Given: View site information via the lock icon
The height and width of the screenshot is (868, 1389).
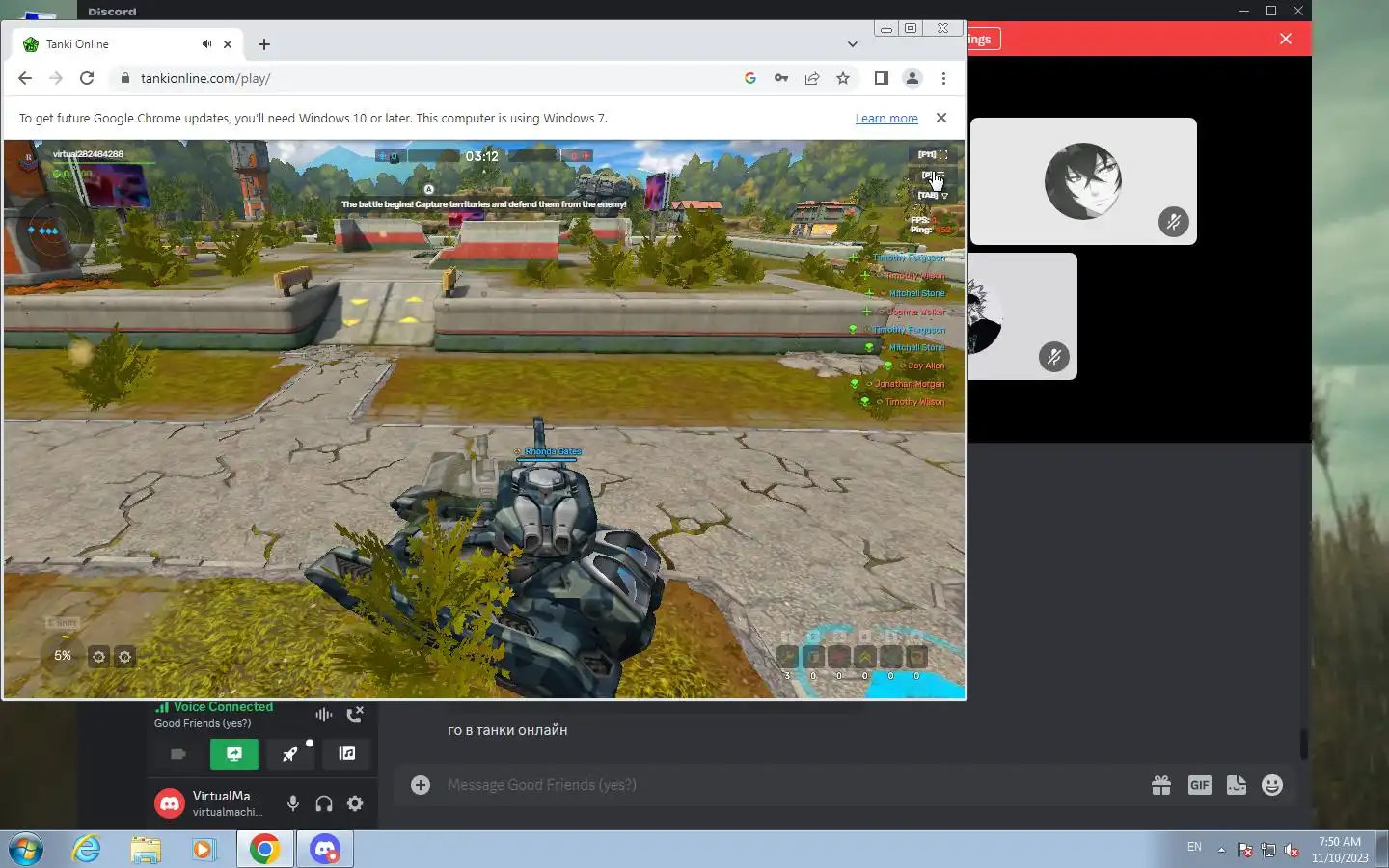Looking at the screenshot, I should pyautogui.click(x=124, y=78).
